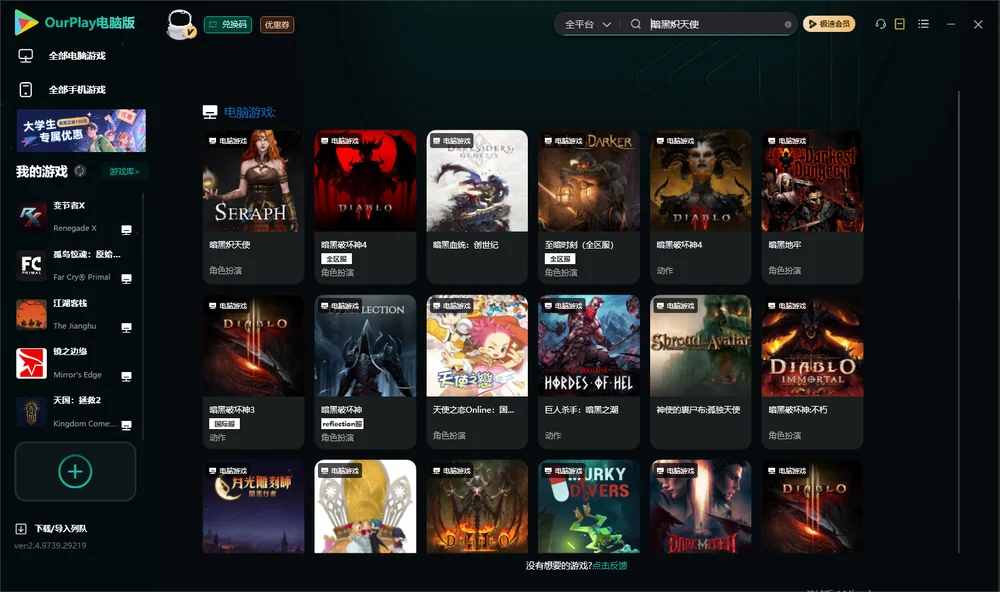
Task: Click the add game plus button
Action: click(75, 471)
